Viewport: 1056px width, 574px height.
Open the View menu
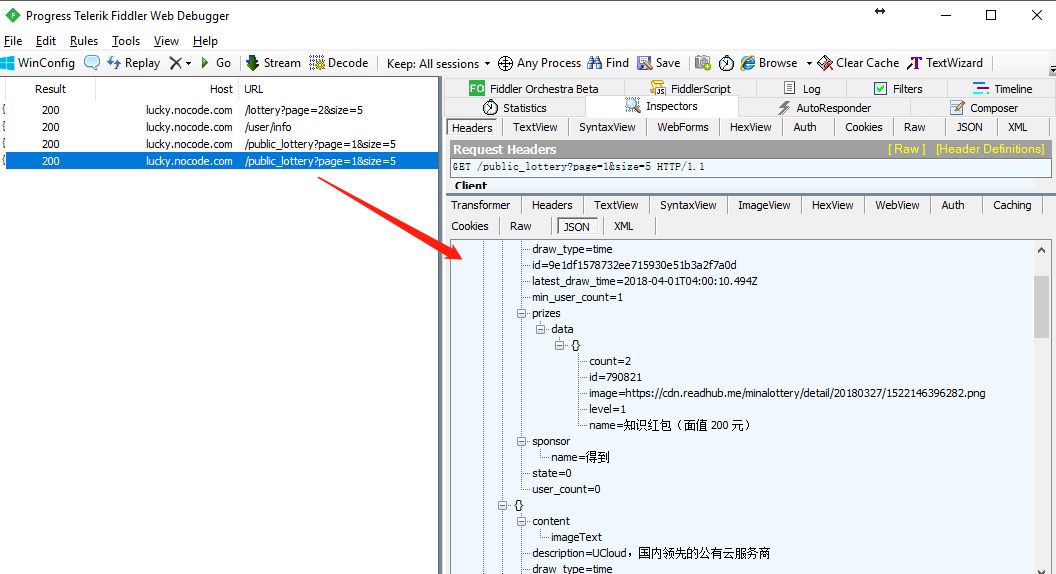tap(166, 40)
